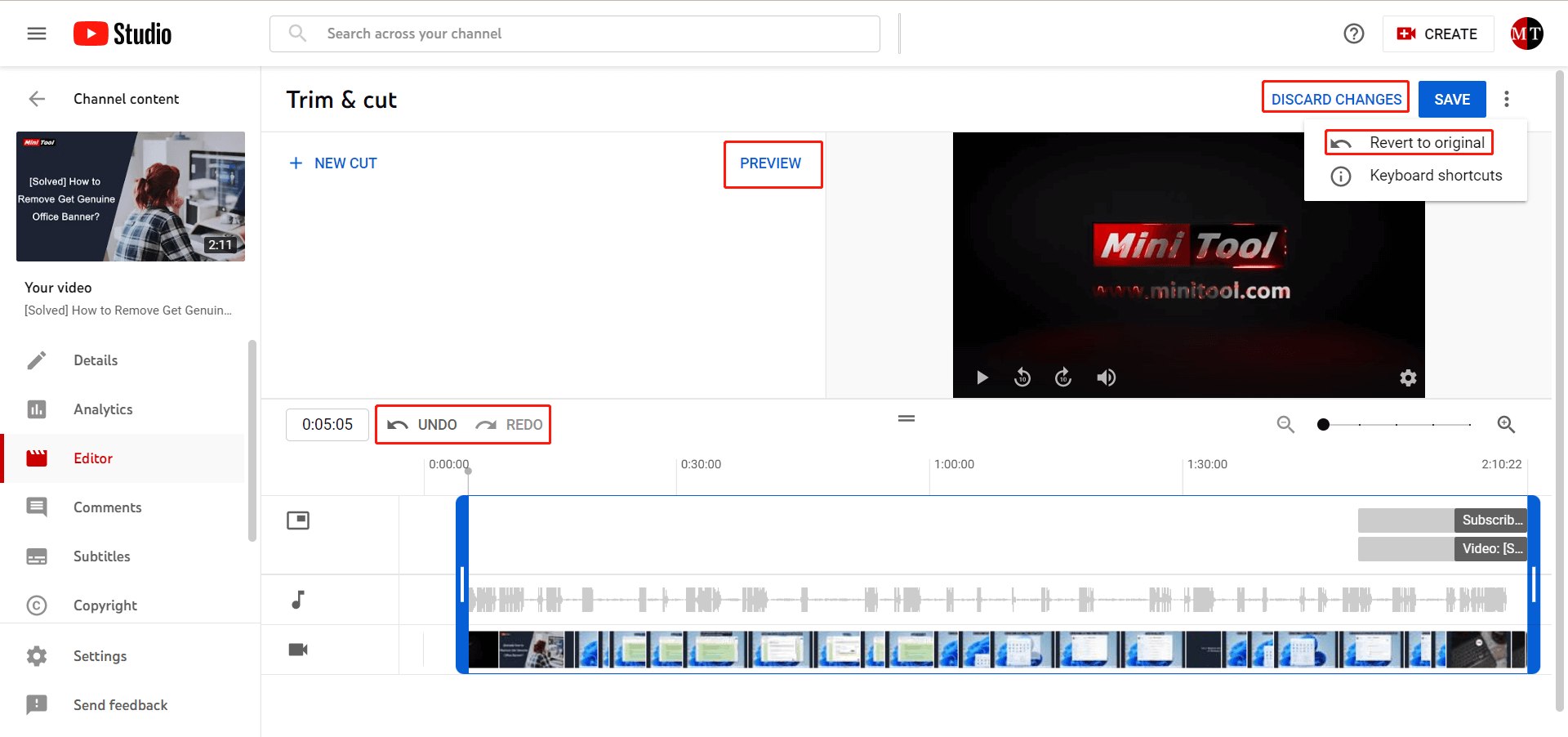The image size is (1568, 737).
Task: Click the right blue trim handle
Action: click(1534, 584)
